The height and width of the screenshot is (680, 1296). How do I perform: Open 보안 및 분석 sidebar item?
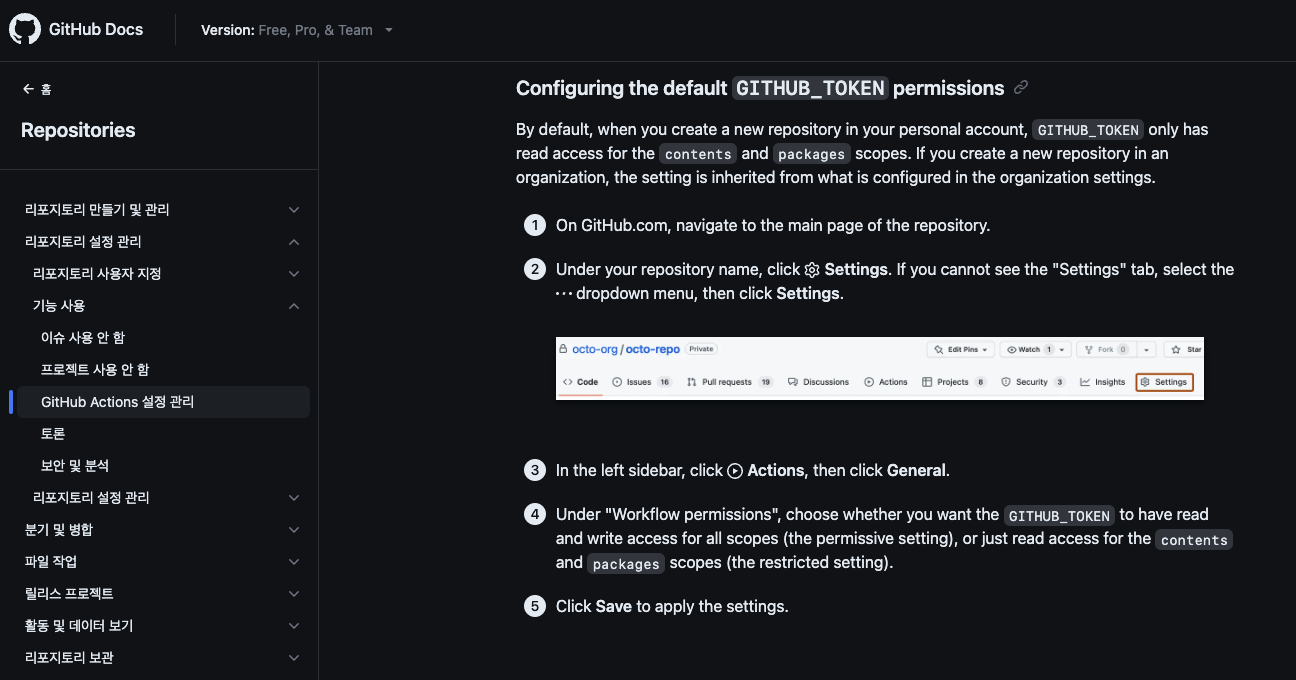75,466
